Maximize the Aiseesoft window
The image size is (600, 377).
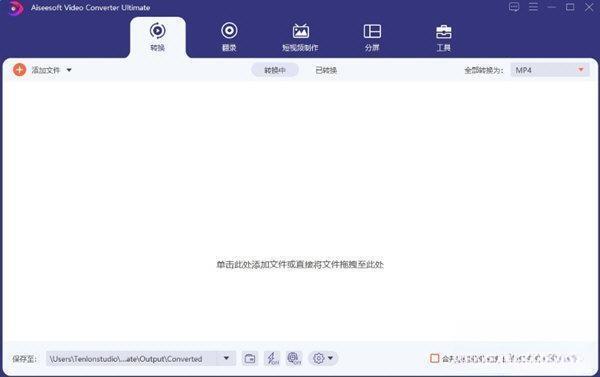point(570,7)
